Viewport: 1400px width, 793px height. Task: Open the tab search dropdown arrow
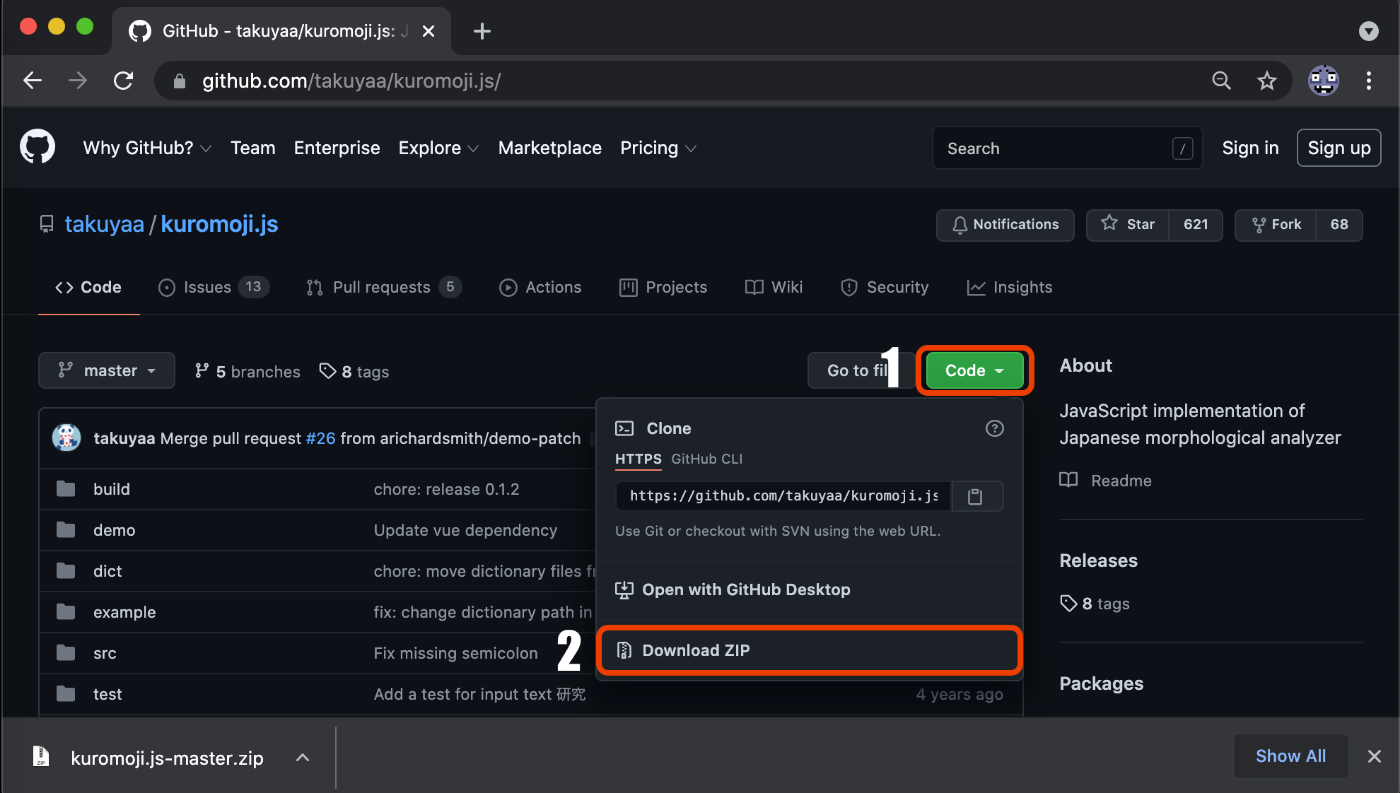coord(1369,31)
